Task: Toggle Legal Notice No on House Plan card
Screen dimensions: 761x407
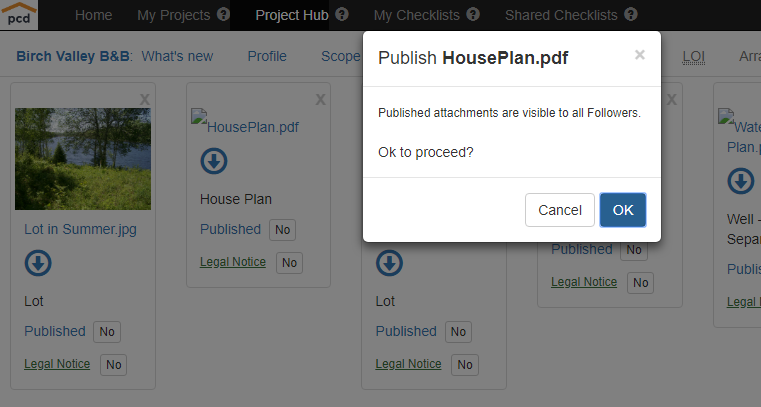Action: pyautogui.click(x=289, y=263)
